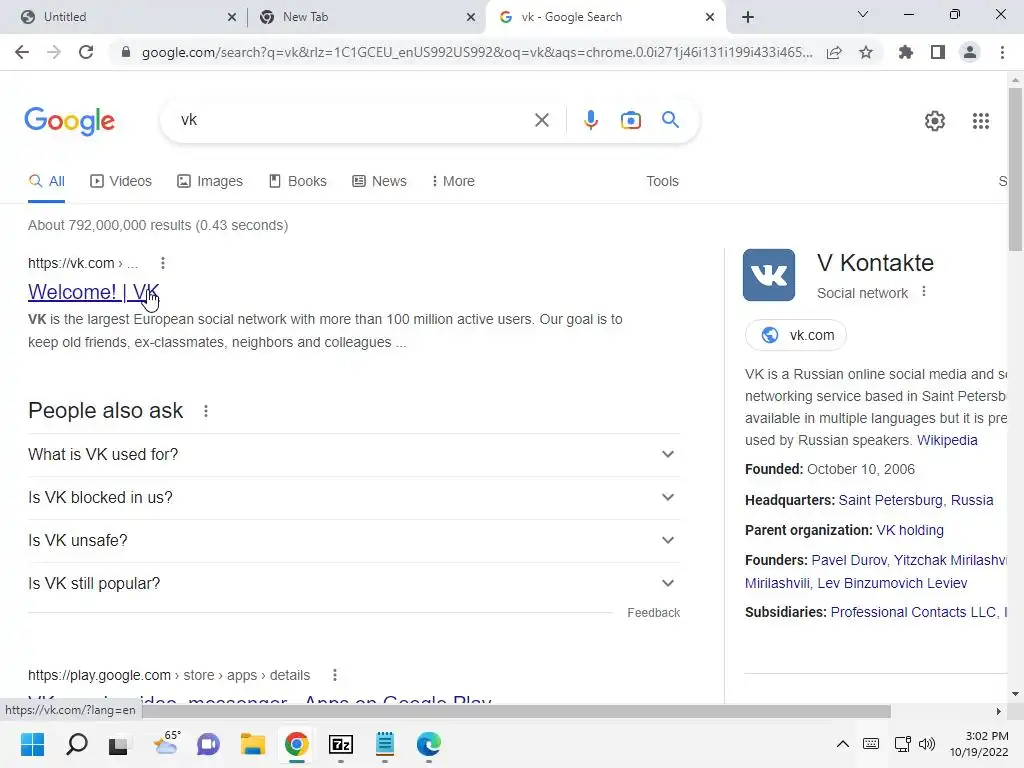The image size is (1024, 768).
Task: Open the Pavel Durov link
Action: [x=848, y=560]
